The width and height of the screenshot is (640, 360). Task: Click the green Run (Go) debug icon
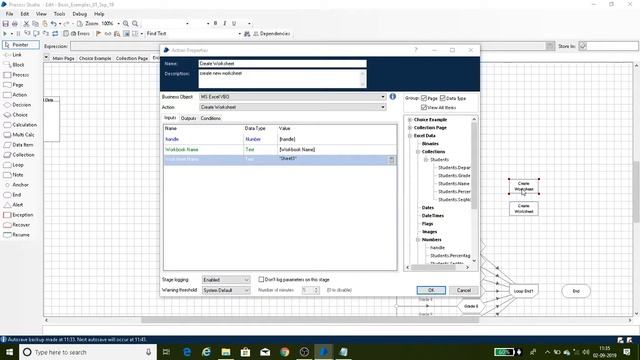click(5, 33)
